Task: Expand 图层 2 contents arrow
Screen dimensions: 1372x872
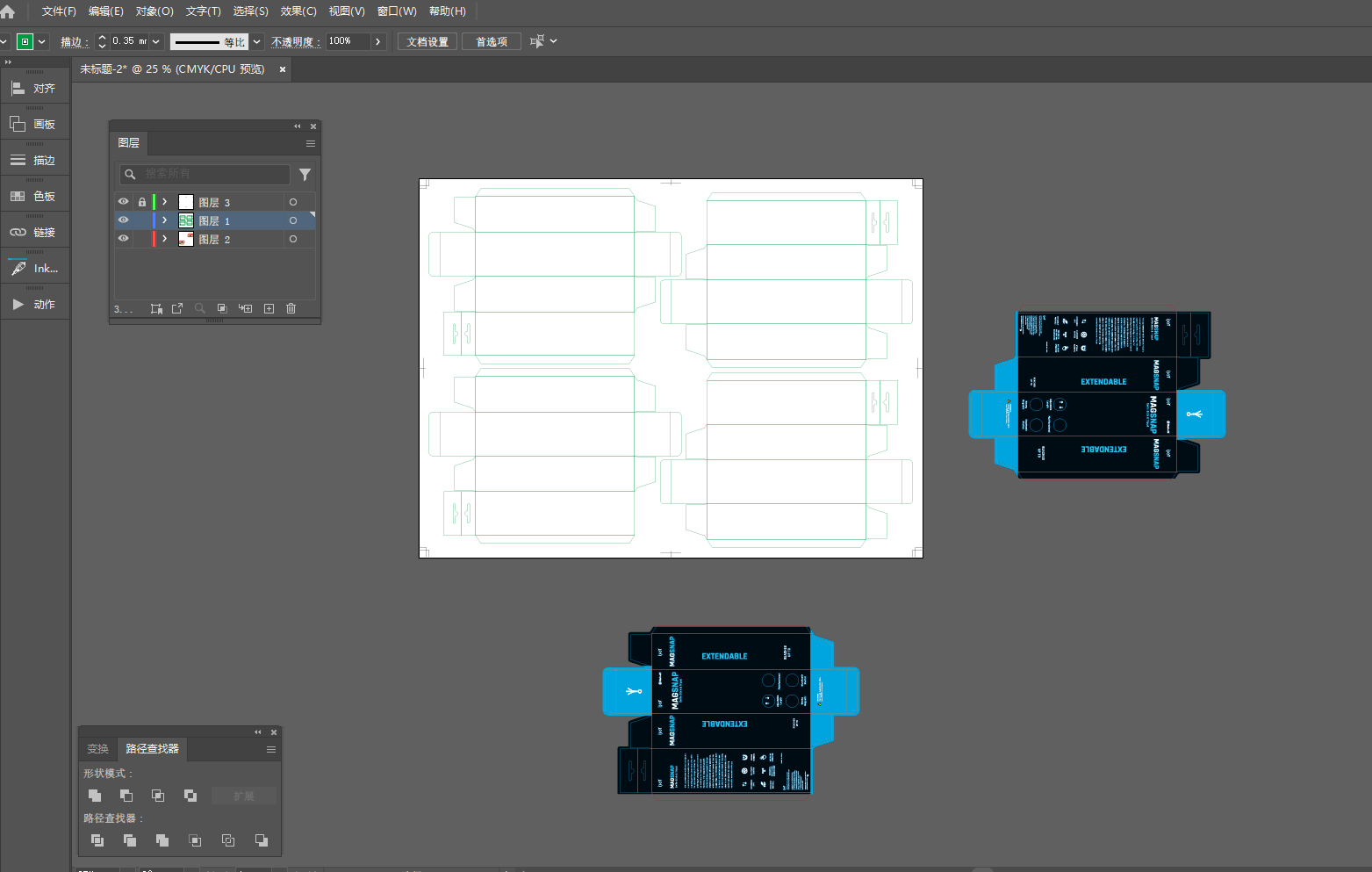Action: point(164,239)
